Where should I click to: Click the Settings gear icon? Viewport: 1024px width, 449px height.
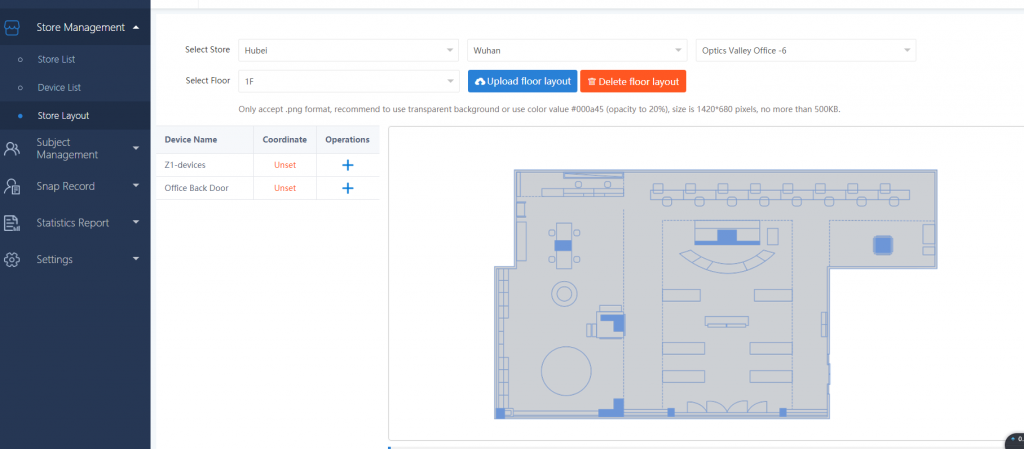pyautogui.click(x=12, y=259)
